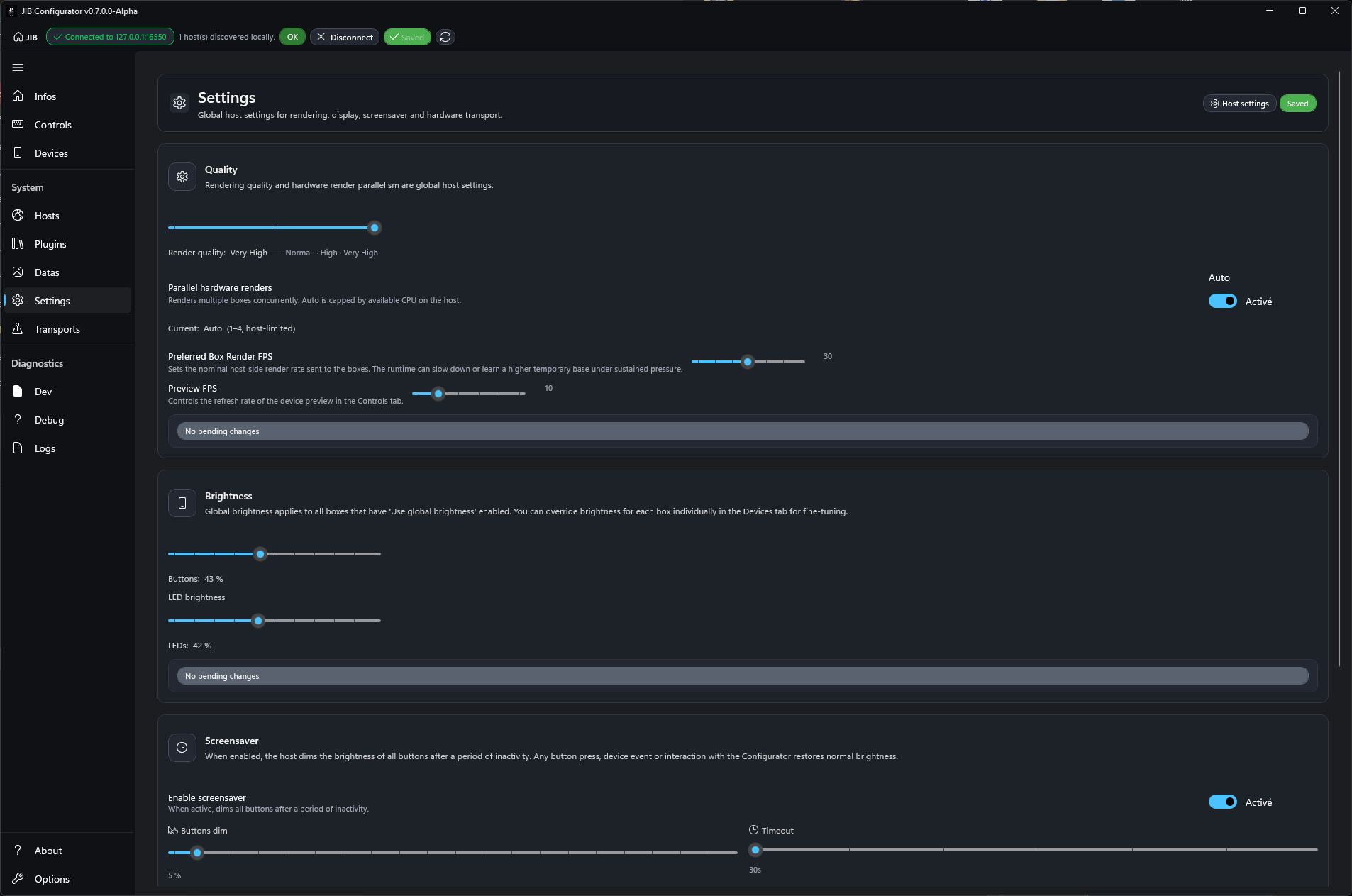Open the Infos page
Image resolution: width=1352 pixels, height=896 pixels.
[67, 96]
